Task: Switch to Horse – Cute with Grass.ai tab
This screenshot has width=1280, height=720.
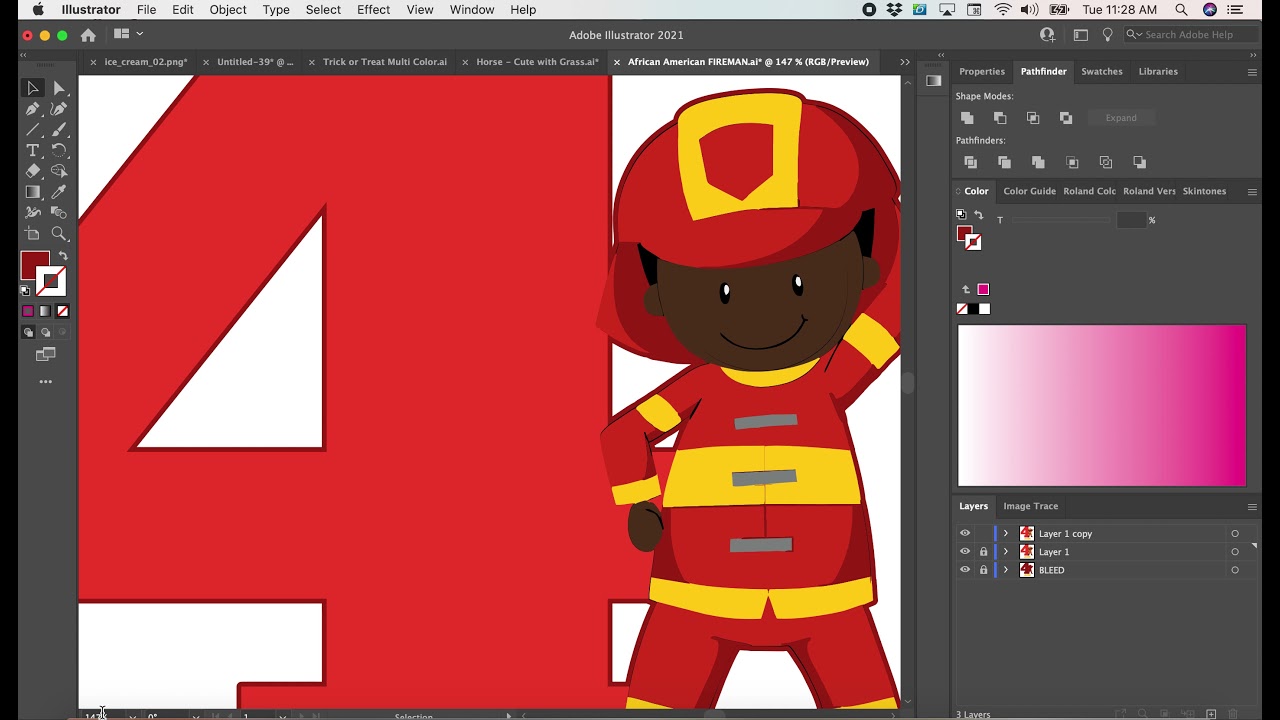Action: tap(537, 62)
